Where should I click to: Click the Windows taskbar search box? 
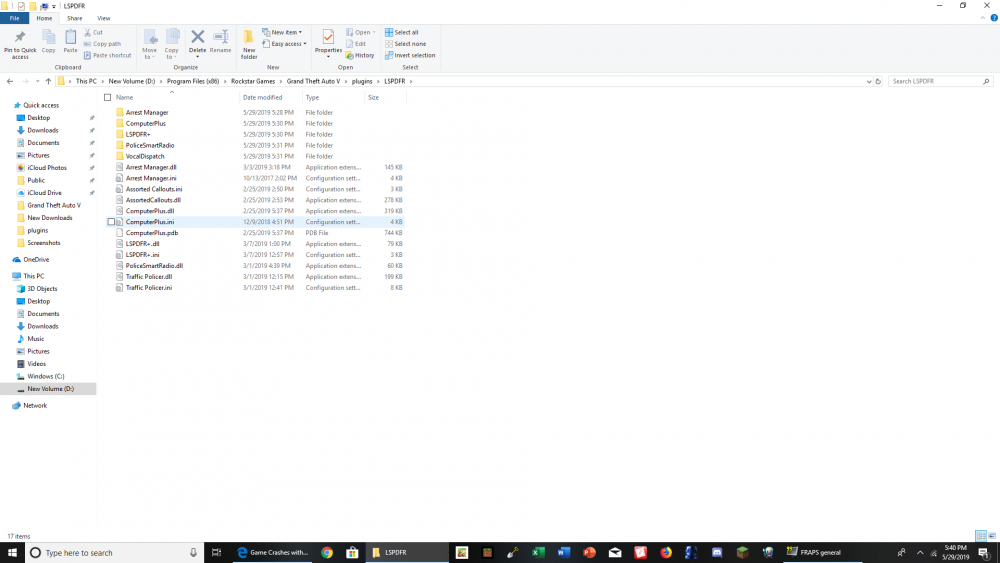(115, 553)
